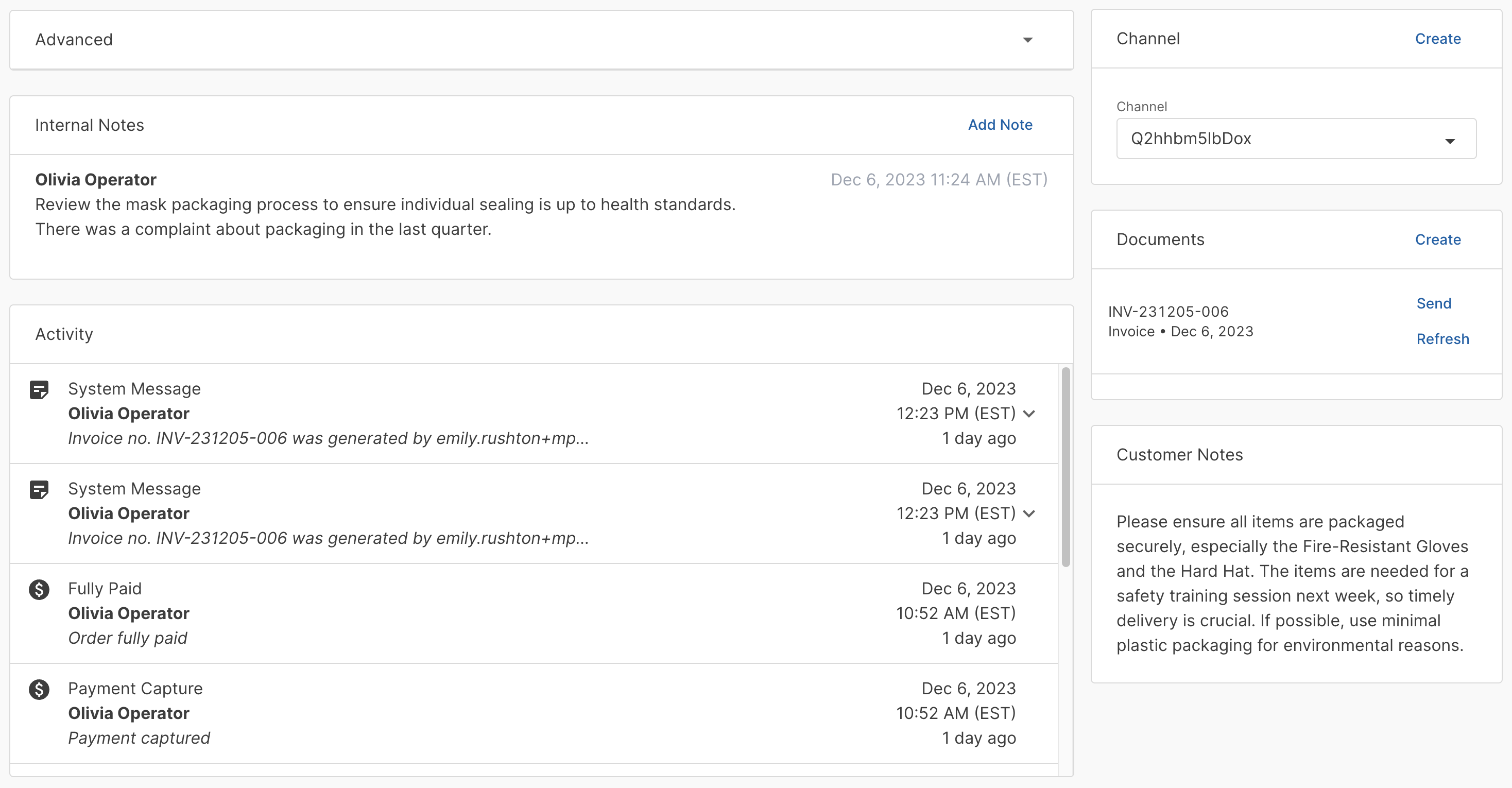Click Add Note in Internal Notes

pos(1000,125)
